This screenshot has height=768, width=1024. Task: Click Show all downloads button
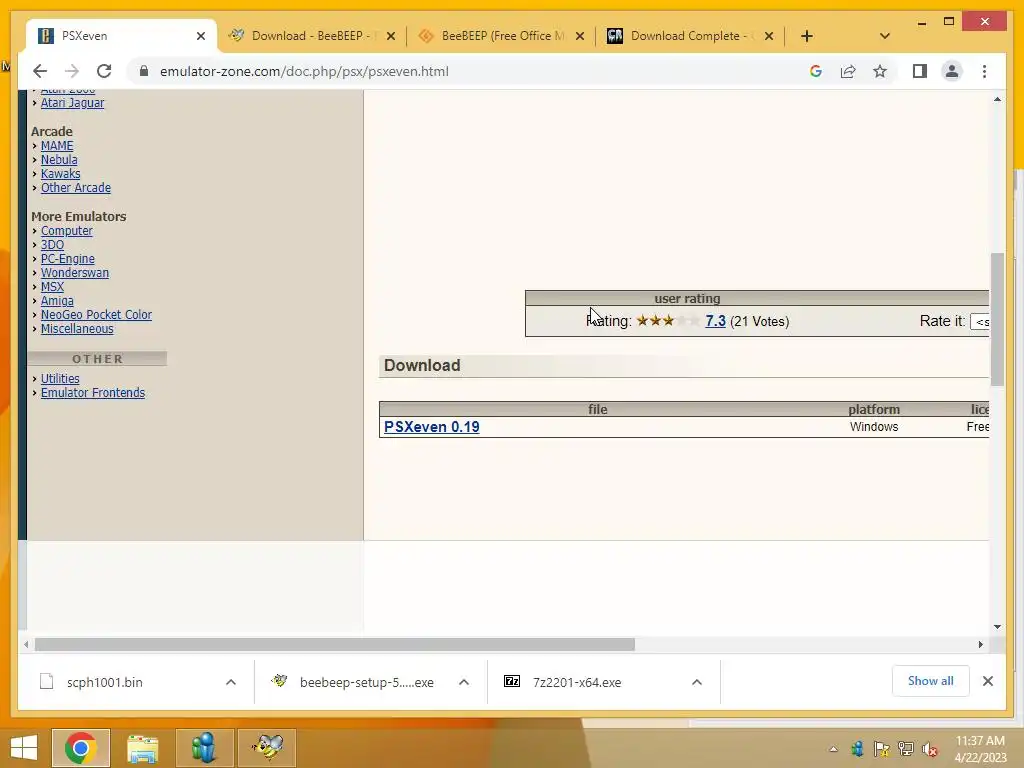click(x=931, y=681)
